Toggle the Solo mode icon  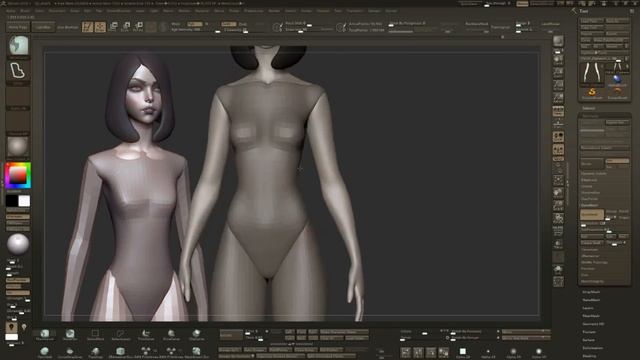558,269
